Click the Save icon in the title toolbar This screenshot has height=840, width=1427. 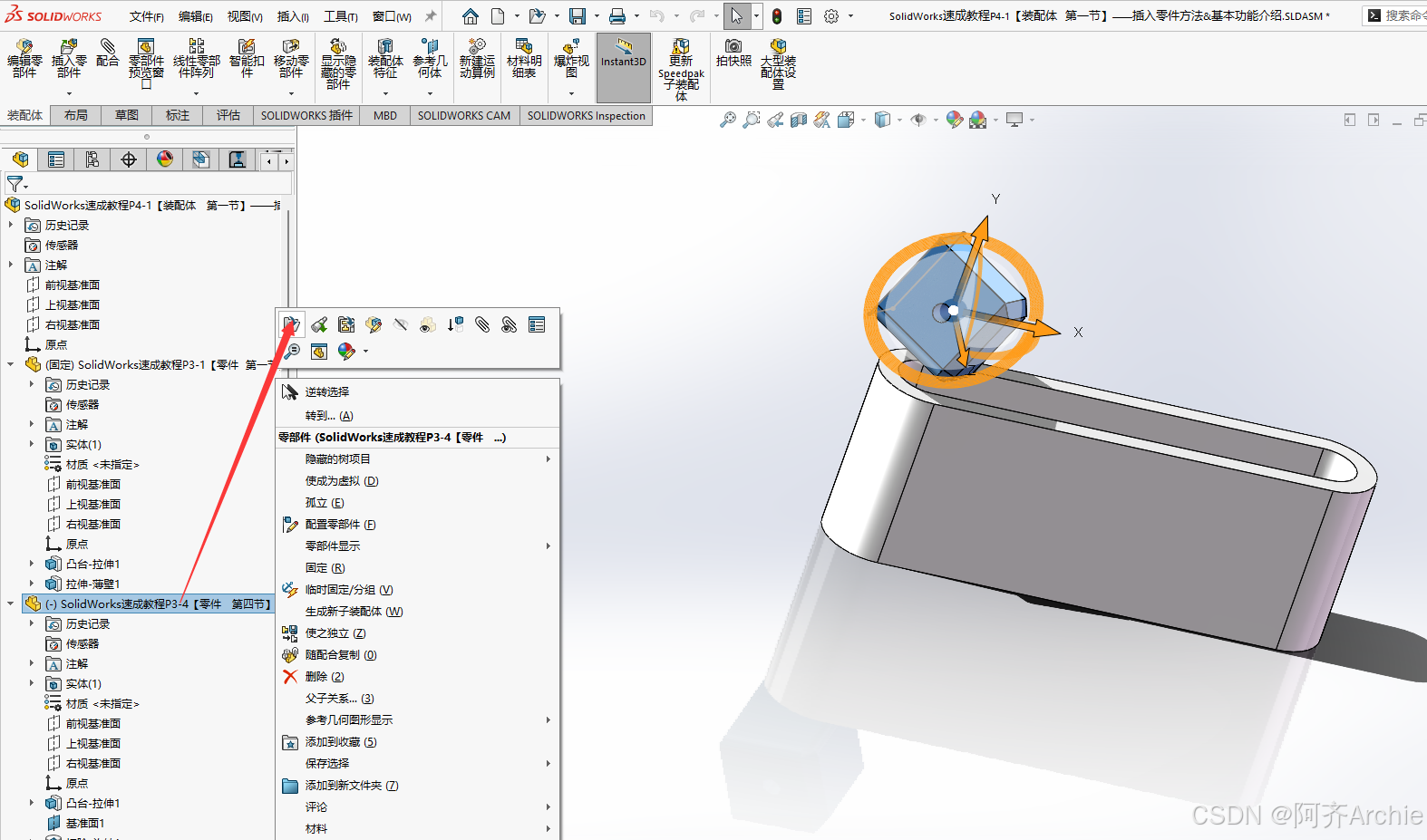tap(578, 16)
